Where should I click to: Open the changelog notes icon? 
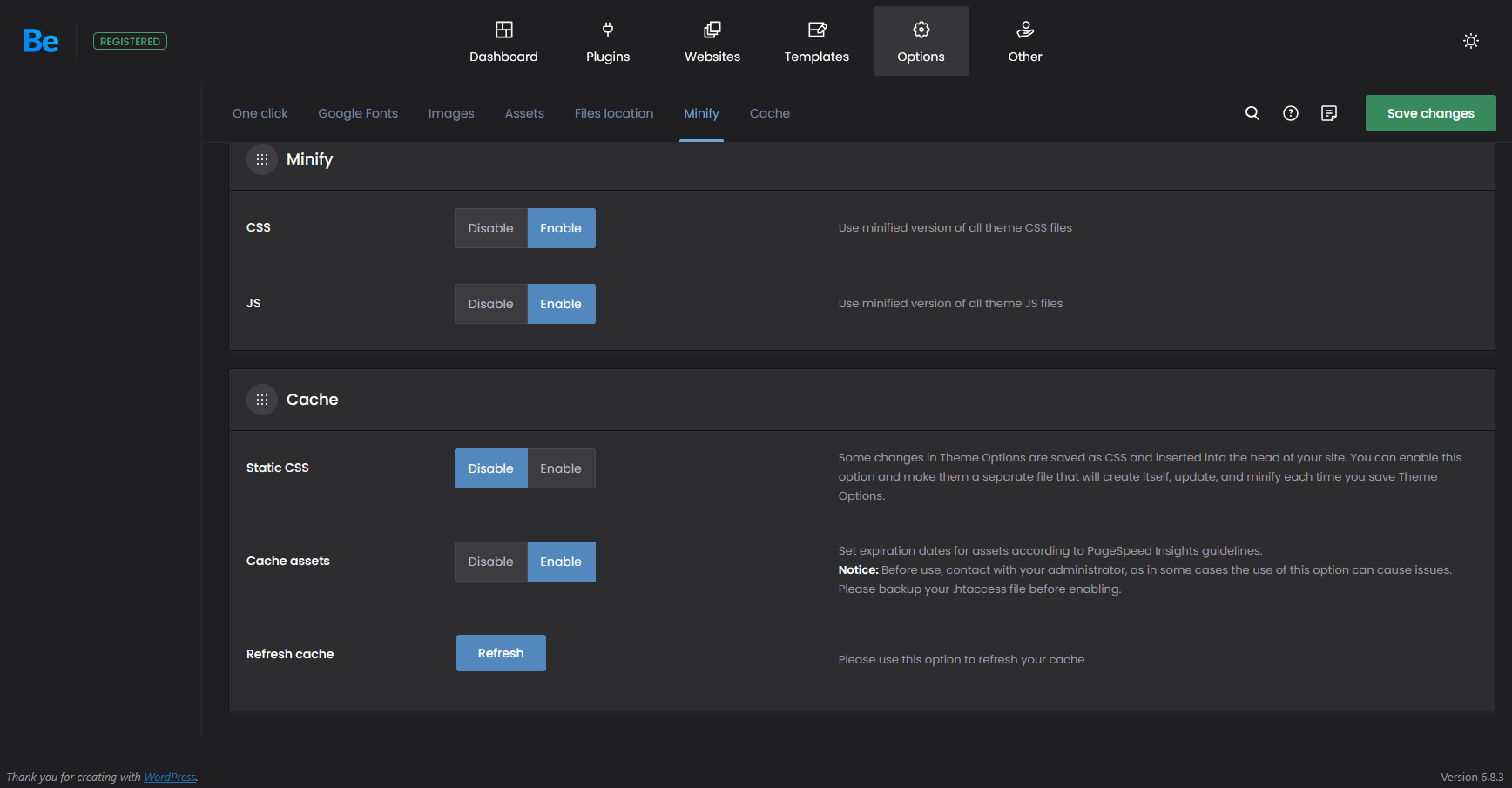(x=1328, y=113)
